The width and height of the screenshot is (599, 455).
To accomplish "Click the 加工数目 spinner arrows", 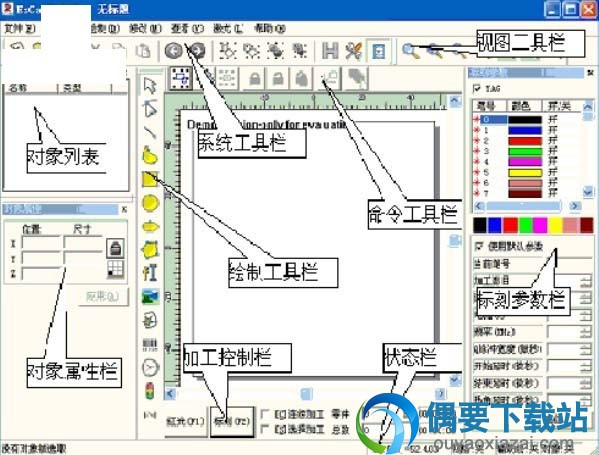I will (586, 282).
